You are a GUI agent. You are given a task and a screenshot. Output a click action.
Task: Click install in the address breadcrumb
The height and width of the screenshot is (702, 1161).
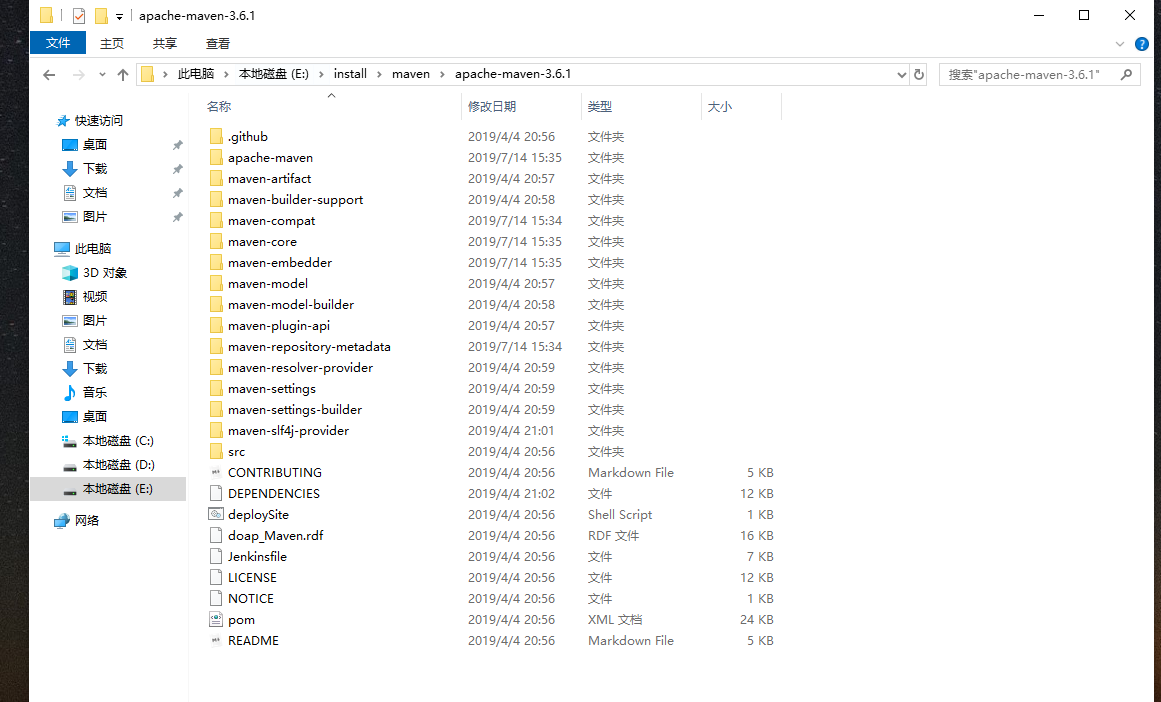pyautogui.click(x=350, y=74)
